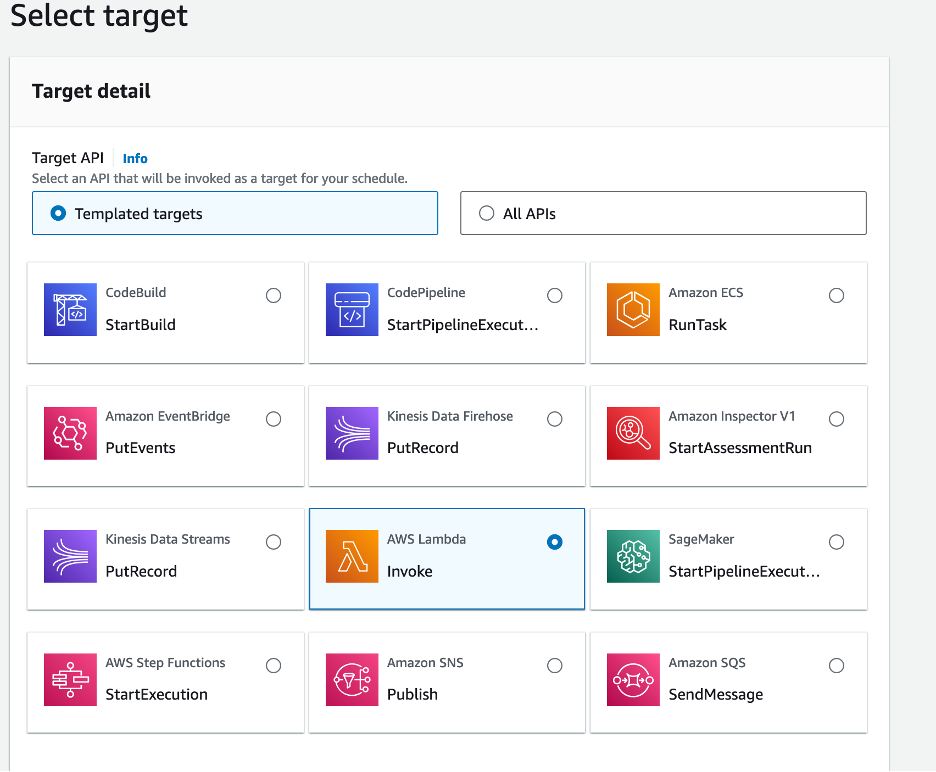Click StartPipelineExecution text under CodePipeline

pyautogui.click(x=463, y=325)
